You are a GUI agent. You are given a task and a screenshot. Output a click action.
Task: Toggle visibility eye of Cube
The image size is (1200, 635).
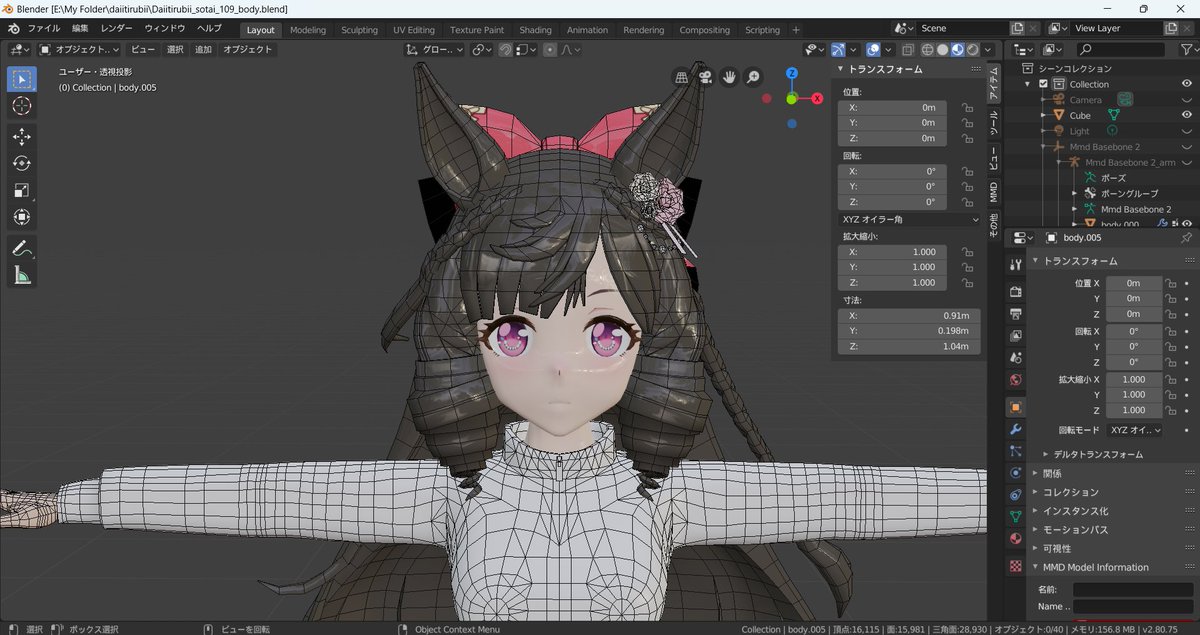[x=1186, y=116]
